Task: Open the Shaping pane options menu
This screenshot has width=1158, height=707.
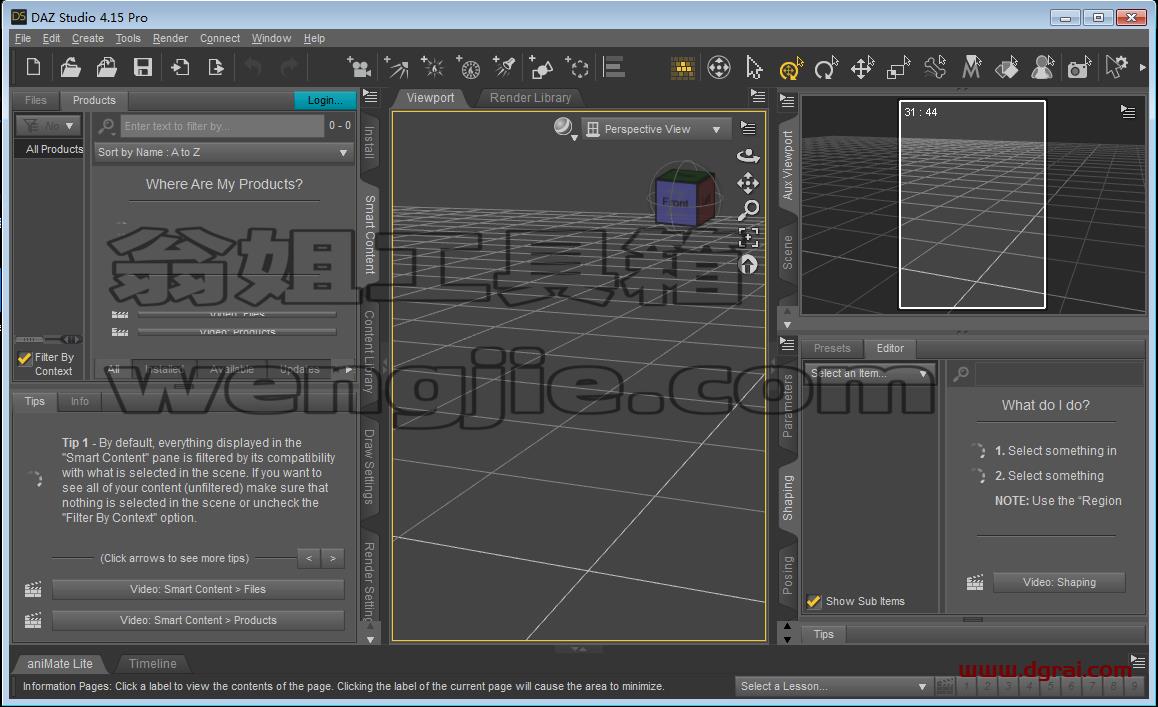Action: click(787, 344)
